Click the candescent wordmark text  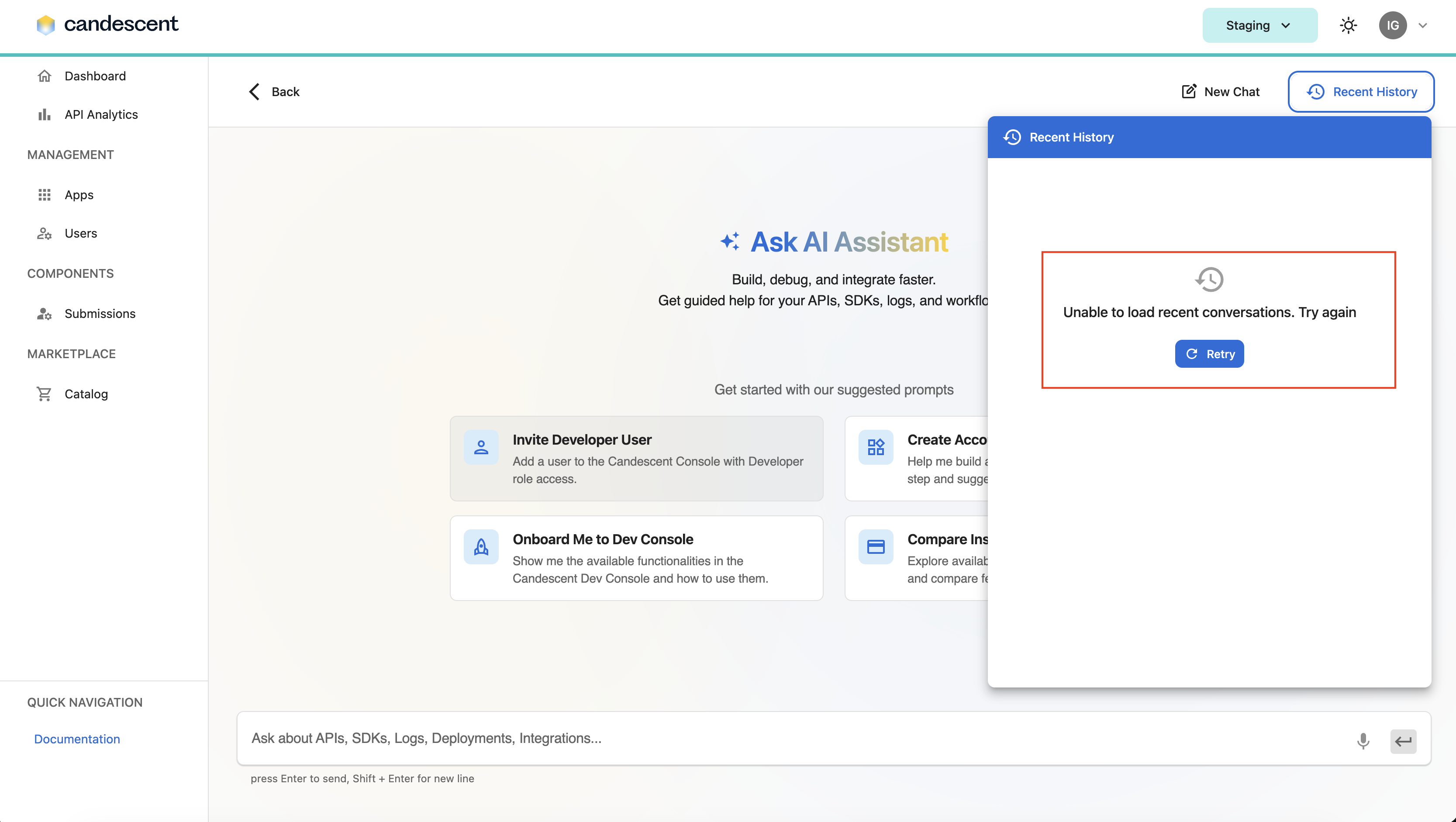121,24
